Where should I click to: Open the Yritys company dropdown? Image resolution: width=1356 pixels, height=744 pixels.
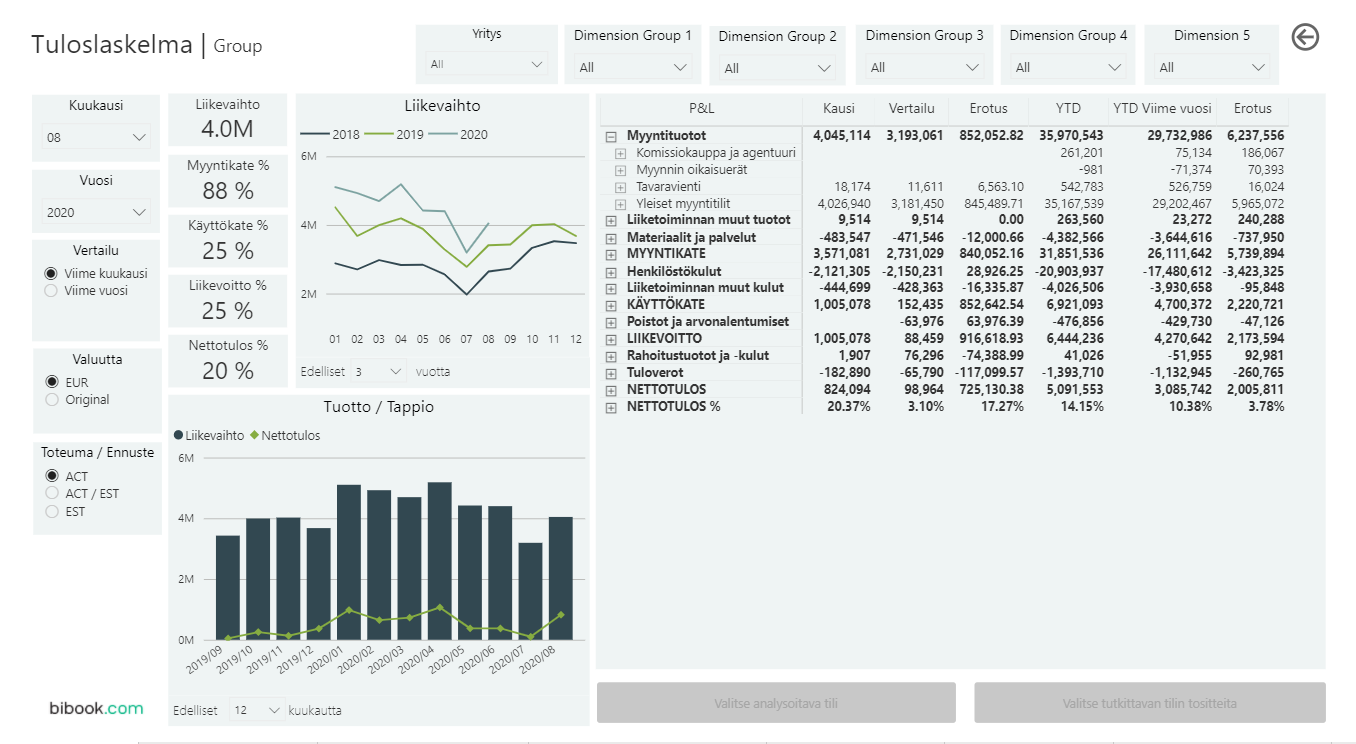coord(486,64)
